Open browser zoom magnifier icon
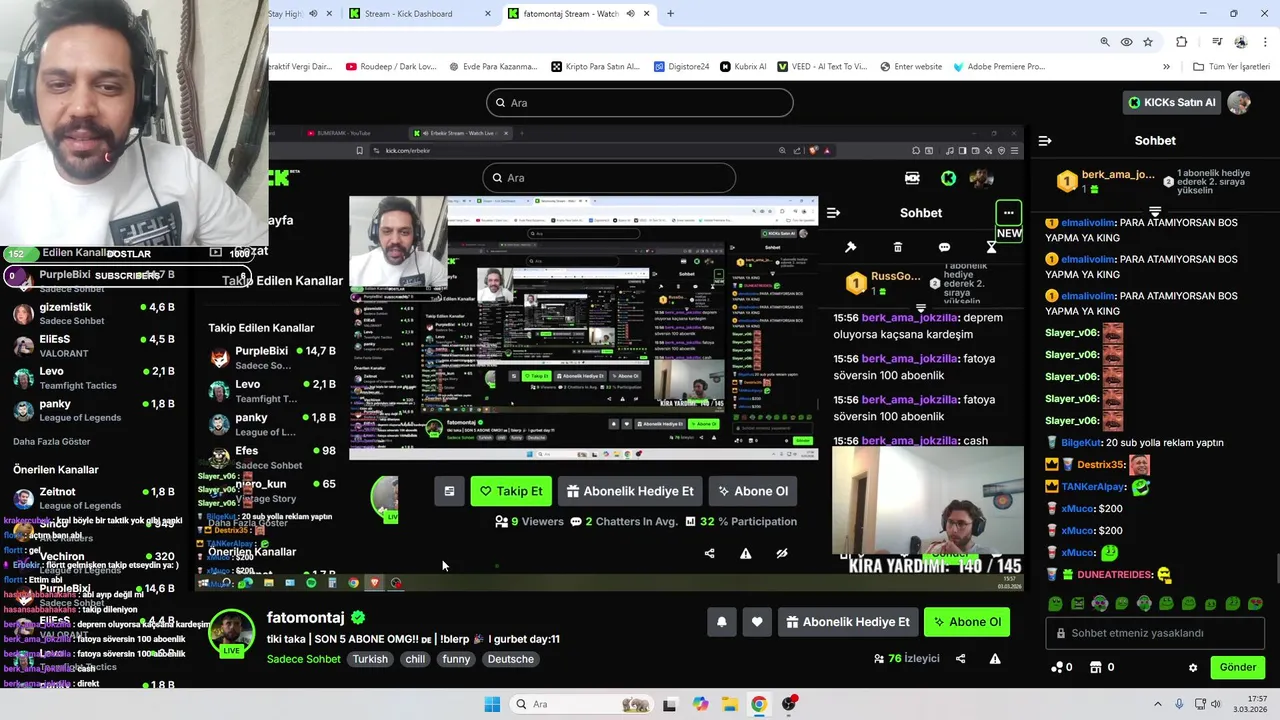 [1105, 42]
